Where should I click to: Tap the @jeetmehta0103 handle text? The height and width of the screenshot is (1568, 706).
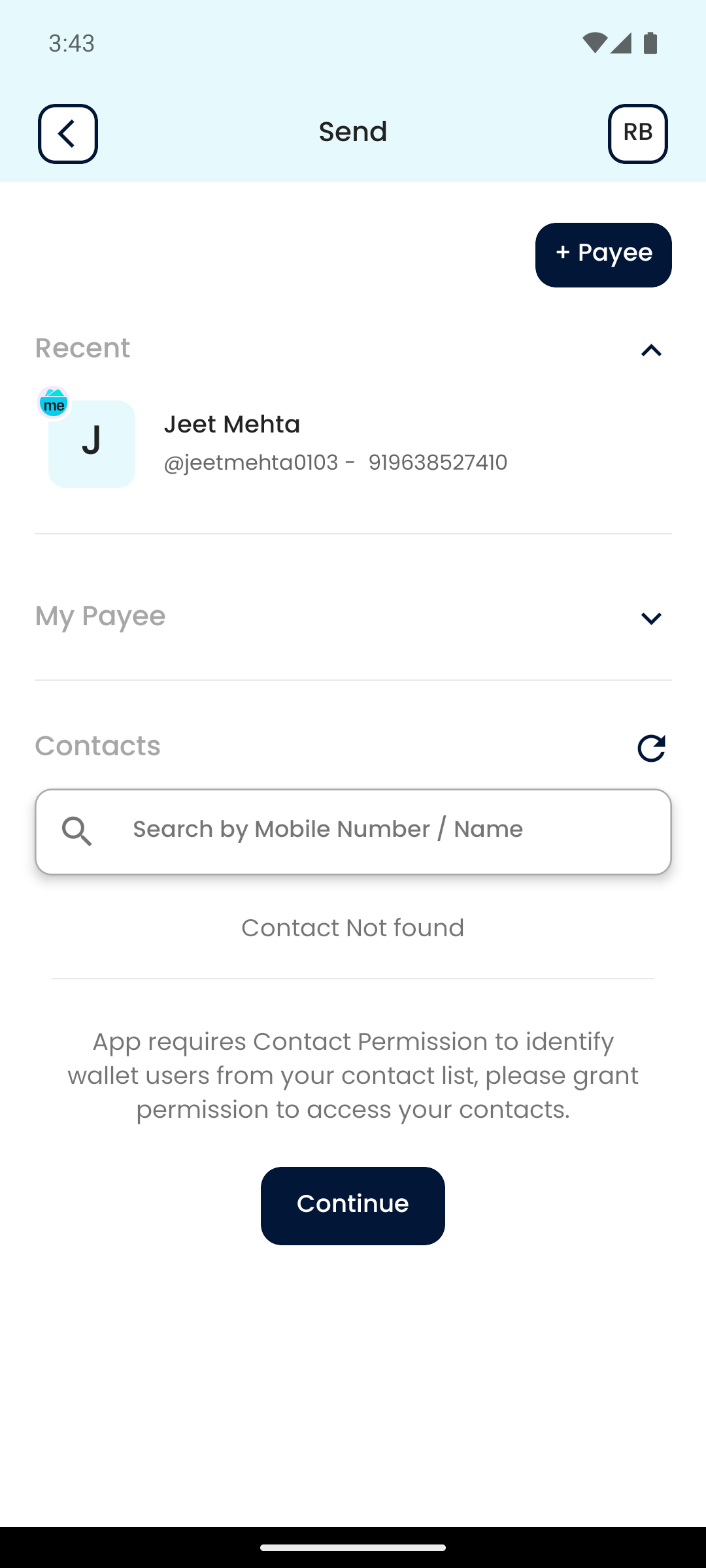(x=251, y=463)
